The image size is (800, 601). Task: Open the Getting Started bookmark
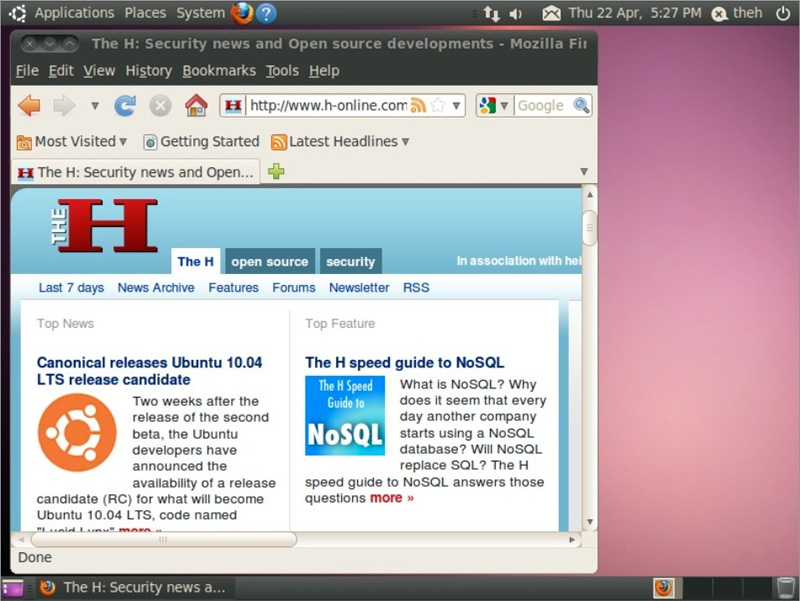coord(202,142)
